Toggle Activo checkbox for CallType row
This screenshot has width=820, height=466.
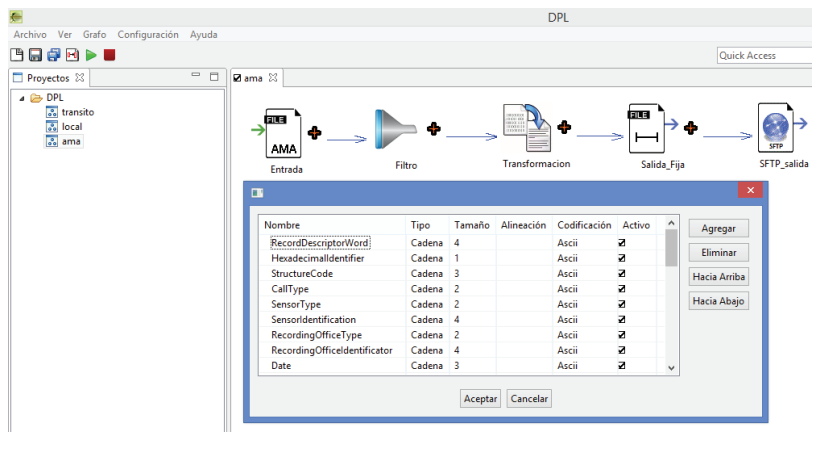coord(622,289)
